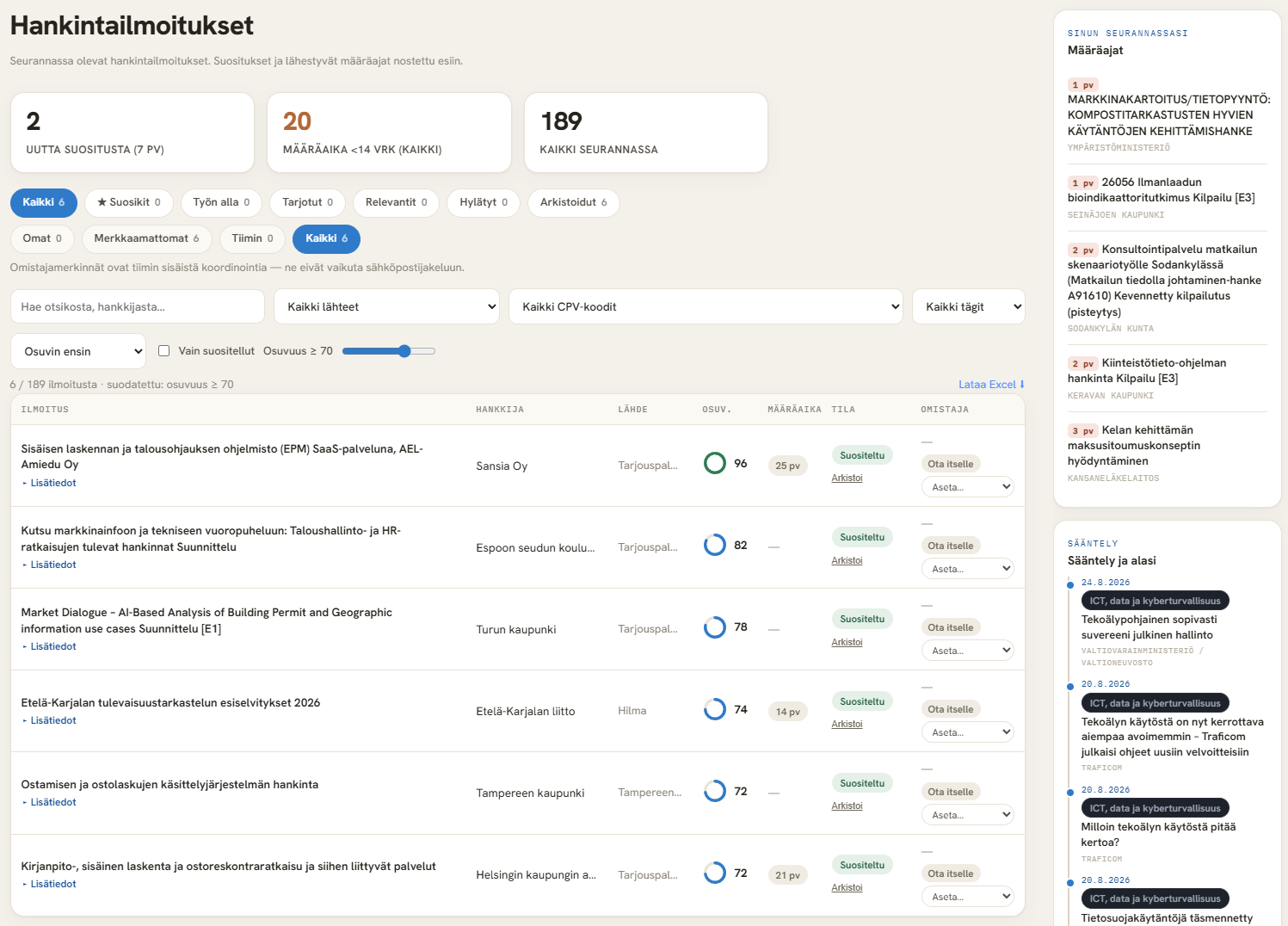Click Ota itselle in Sansia Oy row
The width and height of the screenshot is (1288, 926).
tap(951, 464)
